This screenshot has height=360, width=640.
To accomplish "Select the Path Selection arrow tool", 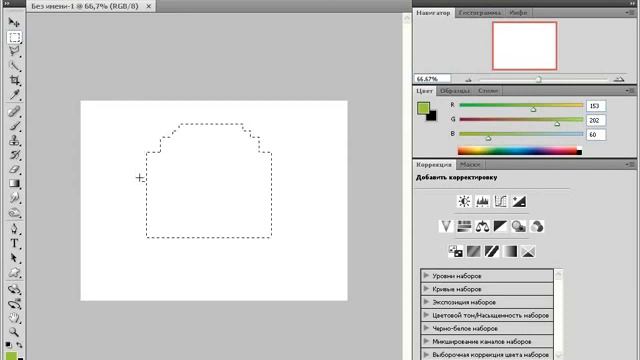I will 14,258.
